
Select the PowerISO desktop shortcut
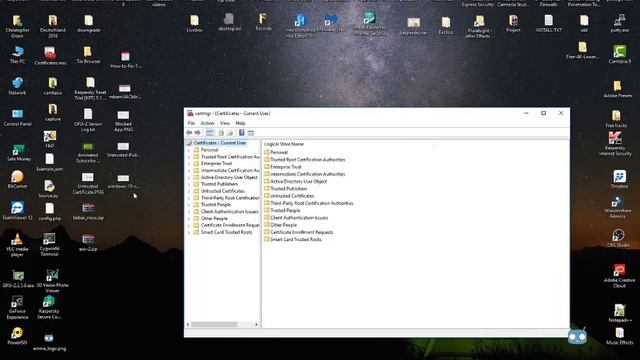coord(17,336)
